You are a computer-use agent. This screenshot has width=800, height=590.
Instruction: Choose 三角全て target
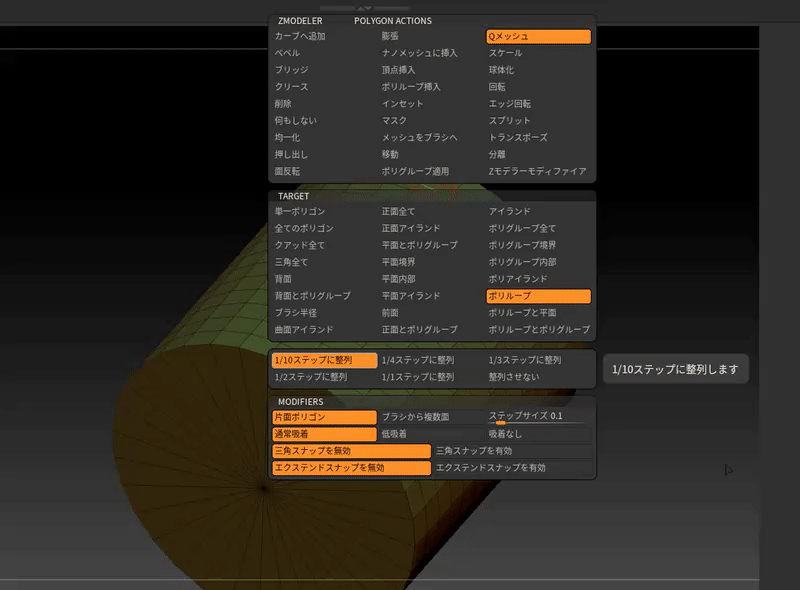[x=291, y=262]
